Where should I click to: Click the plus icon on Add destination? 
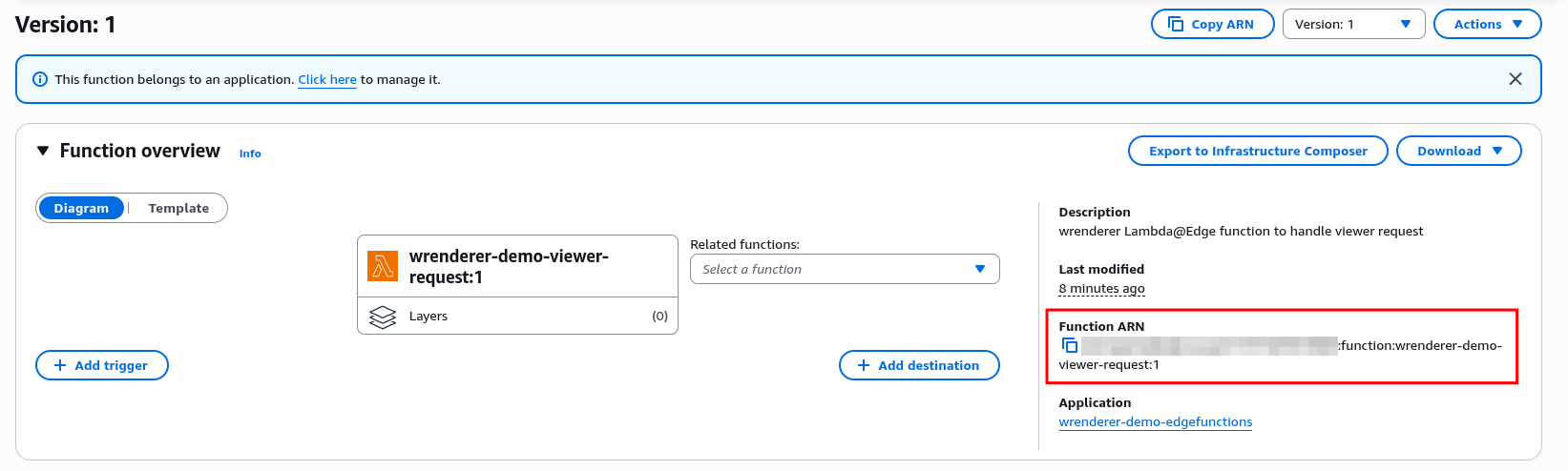864,365
